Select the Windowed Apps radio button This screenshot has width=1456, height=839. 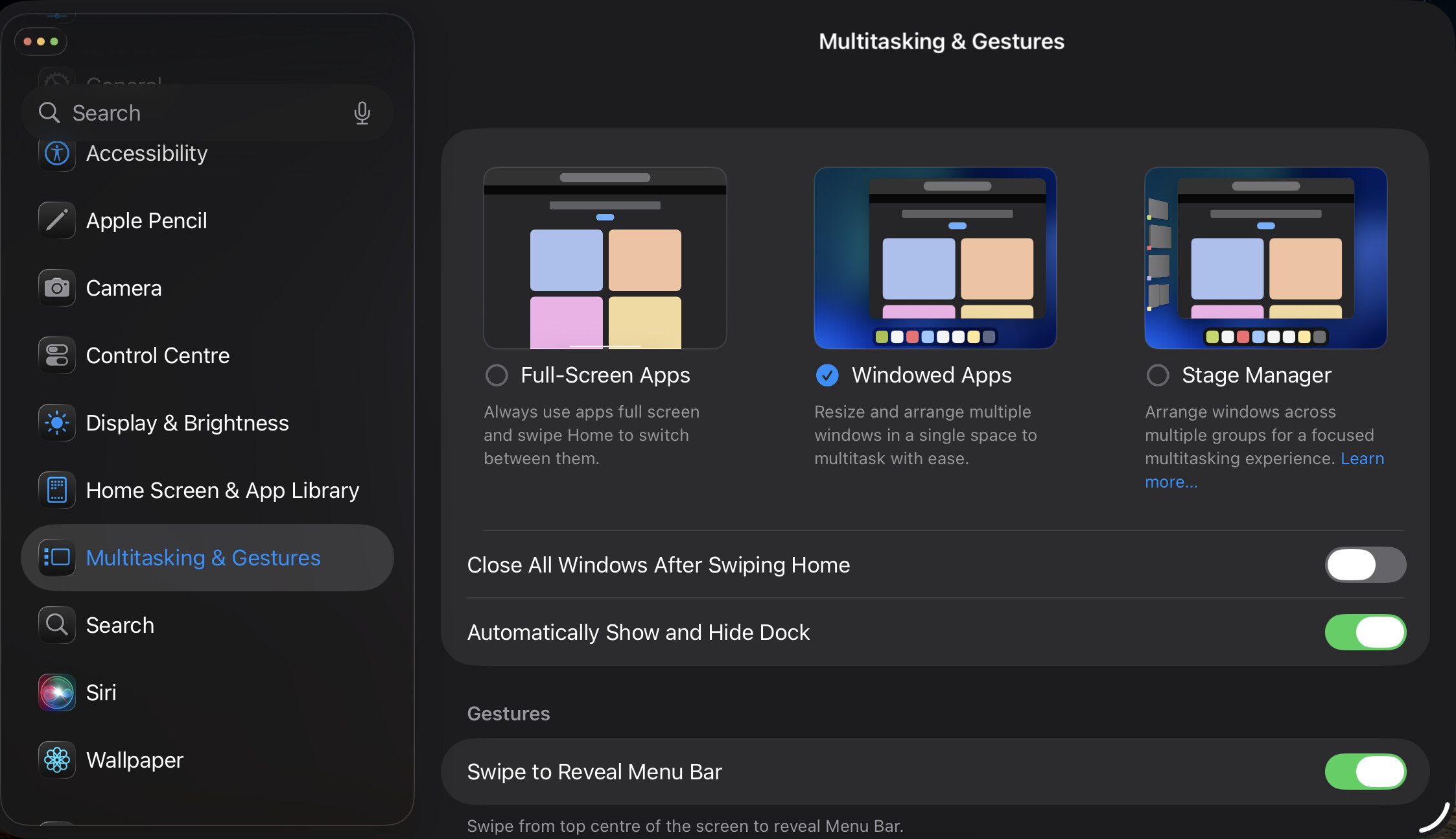(827, 375)
